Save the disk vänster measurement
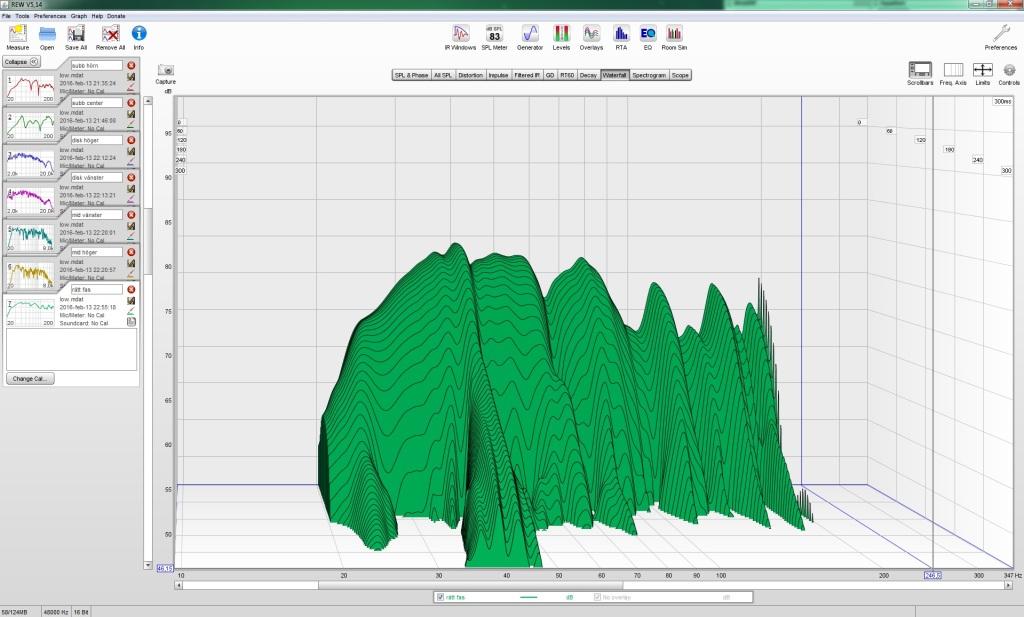 [x=131, y=189]
